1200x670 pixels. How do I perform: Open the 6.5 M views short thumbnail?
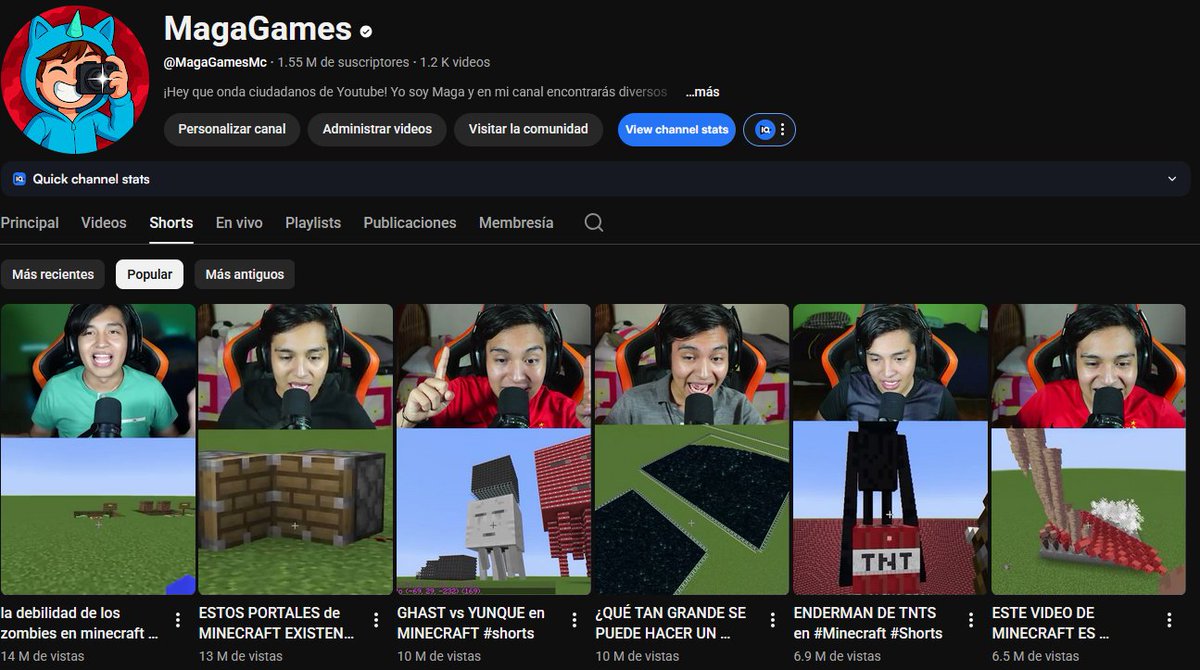click(x=1089, y=449)
